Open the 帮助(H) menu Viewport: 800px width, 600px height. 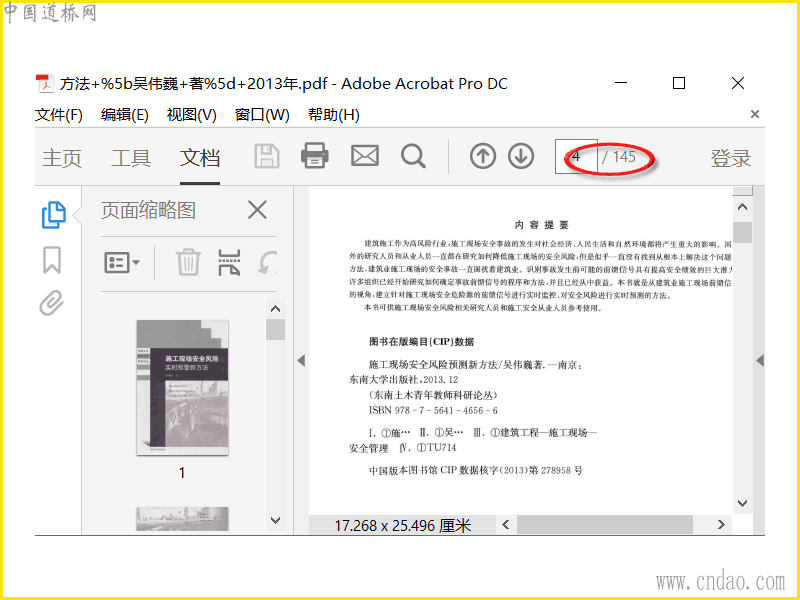(334, 114)
